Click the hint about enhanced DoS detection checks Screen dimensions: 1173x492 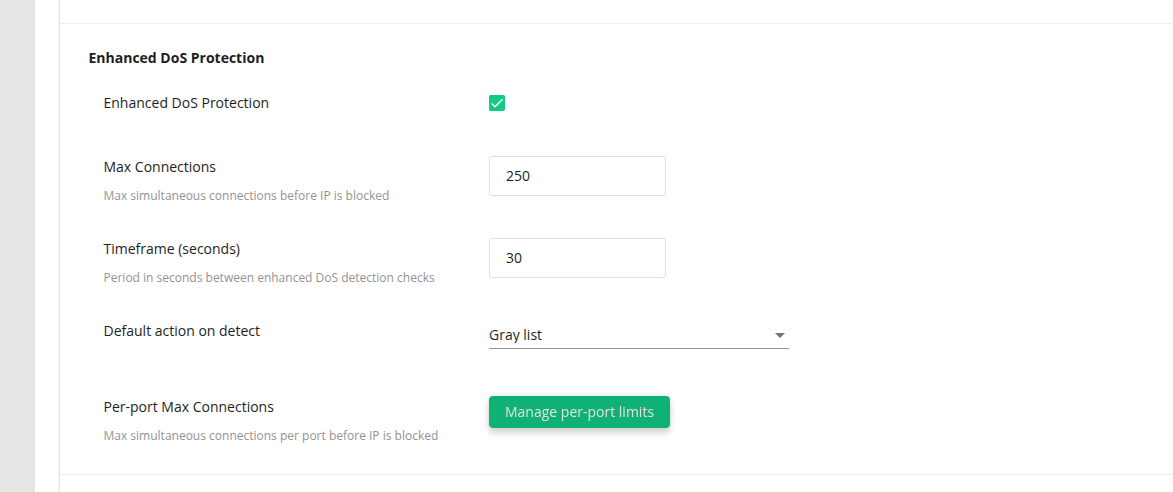coord(269,278)
